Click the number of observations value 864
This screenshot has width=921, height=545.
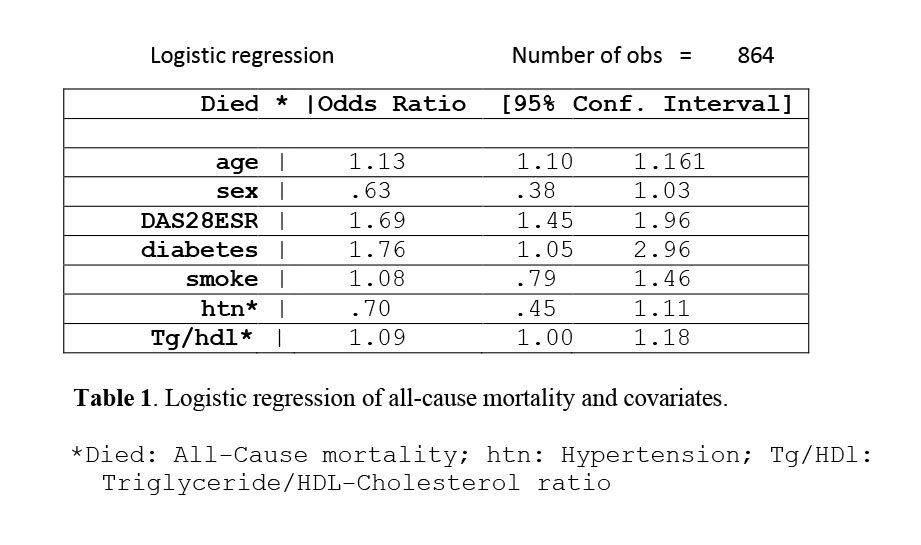tap(755, 56)
